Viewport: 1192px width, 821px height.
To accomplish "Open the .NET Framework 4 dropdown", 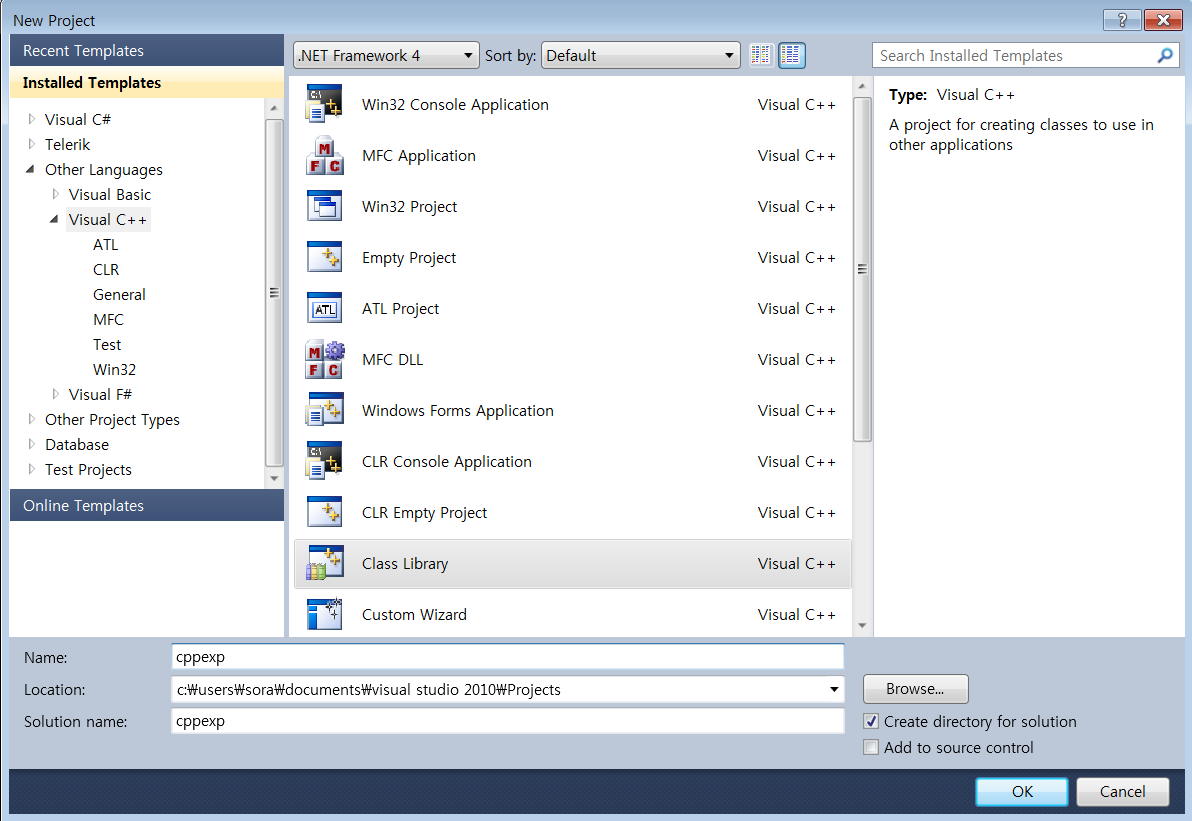I will coord(386,55).
